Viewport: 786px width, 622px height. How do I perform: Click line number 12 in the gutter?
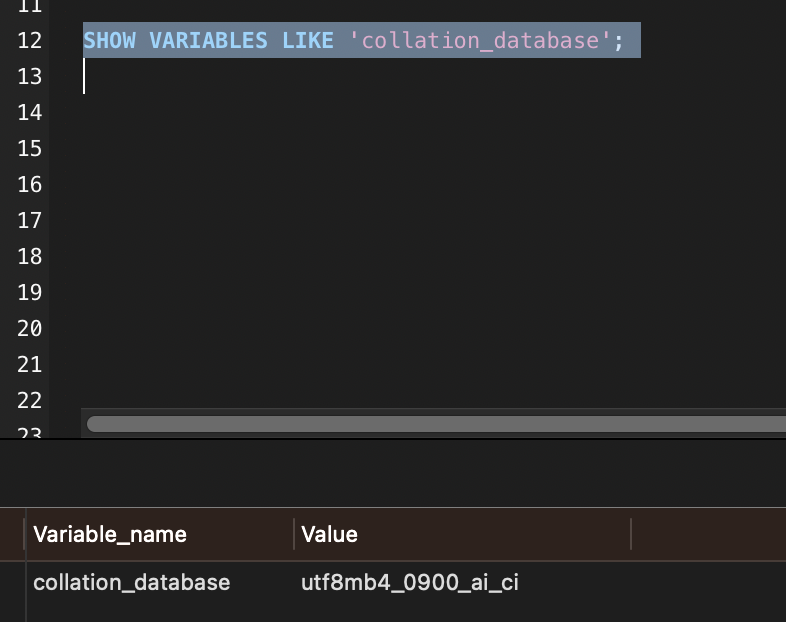pyautogui.click(x=30, y=41)
